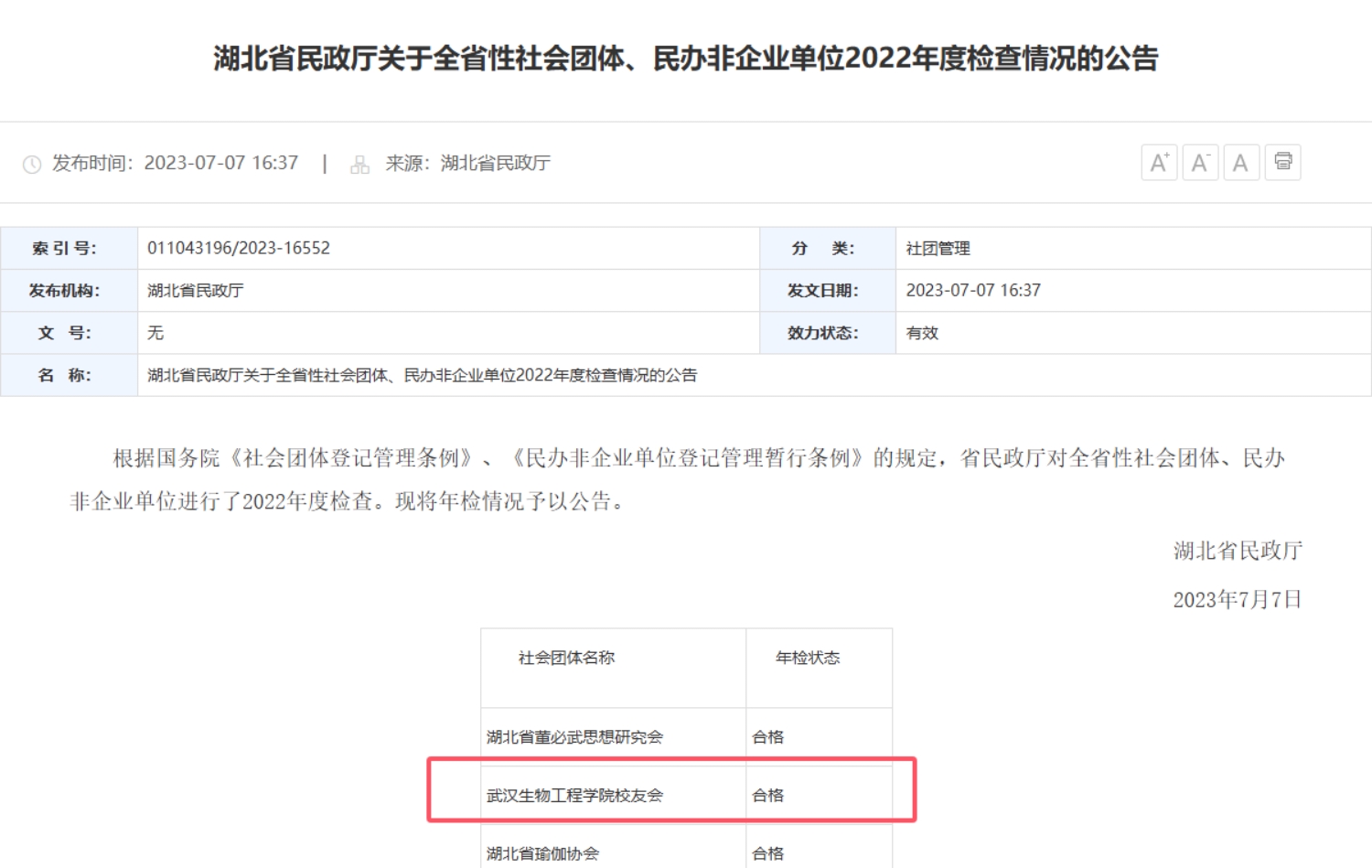The image size is (1372, 868).
Task: Click the 名称 row document name text
Action: click(x=422, y=375)
